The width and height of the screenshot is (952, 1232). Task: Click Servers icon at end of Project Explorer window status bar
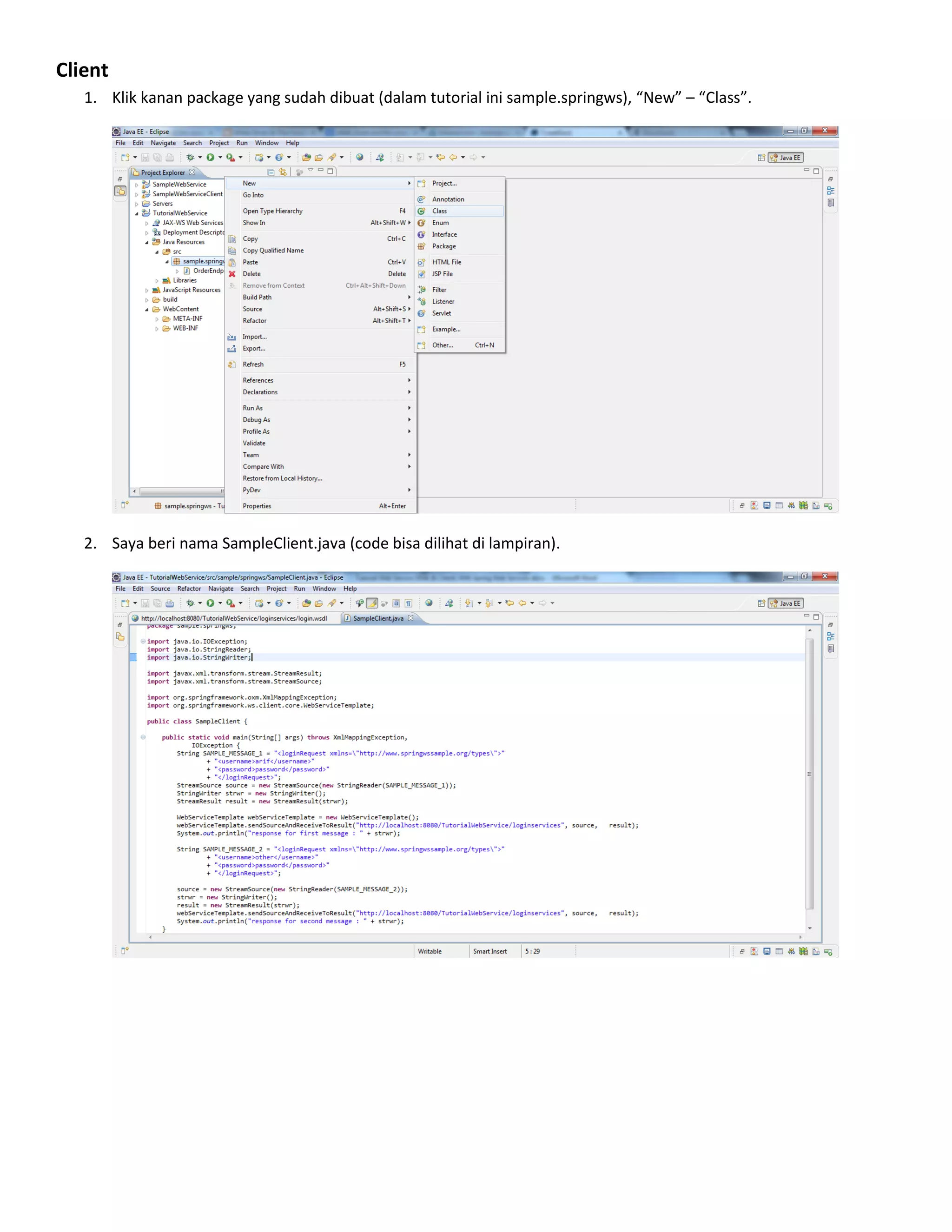pos(828,506)
